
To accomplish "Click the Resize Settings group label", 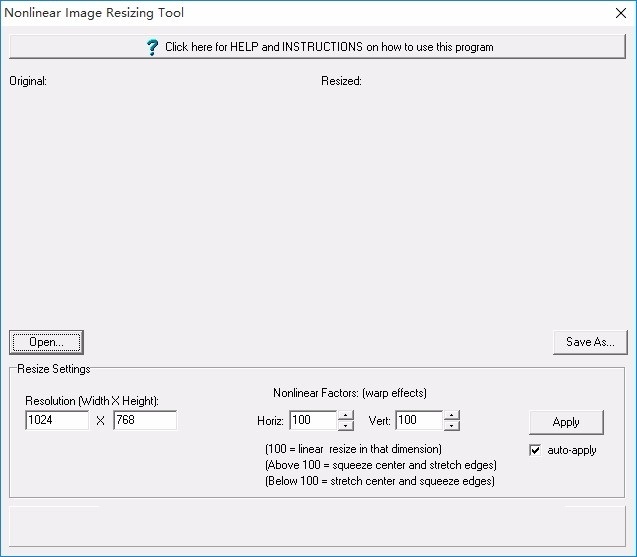I will [x=54, y=369].
